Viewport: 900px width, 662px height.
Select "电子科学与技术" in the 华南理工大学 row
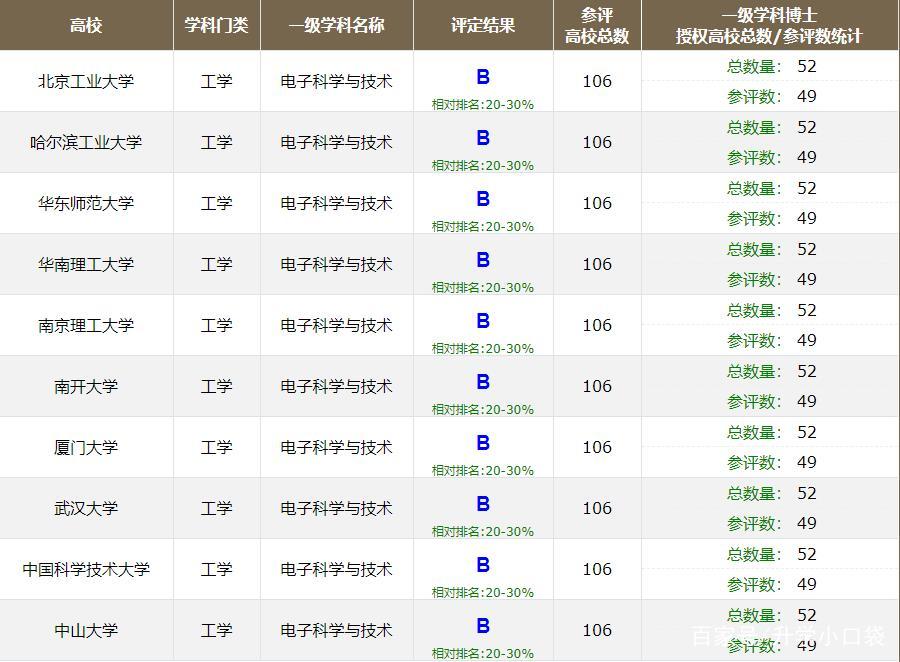point(336,264)
